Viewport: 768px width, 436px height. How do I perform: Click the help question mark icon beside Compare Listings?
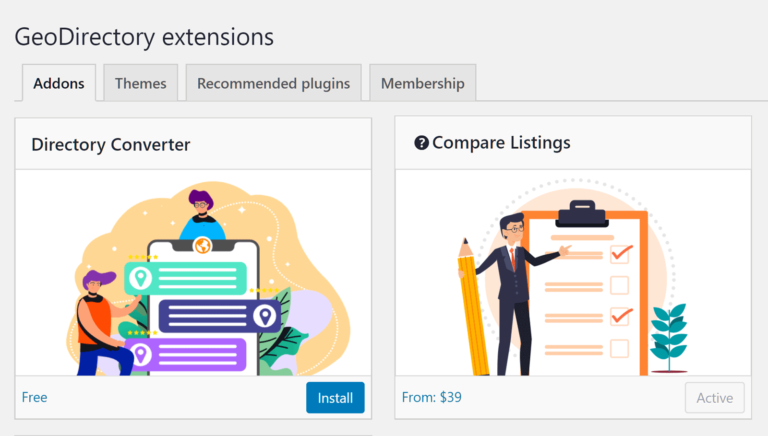[421, 143]
